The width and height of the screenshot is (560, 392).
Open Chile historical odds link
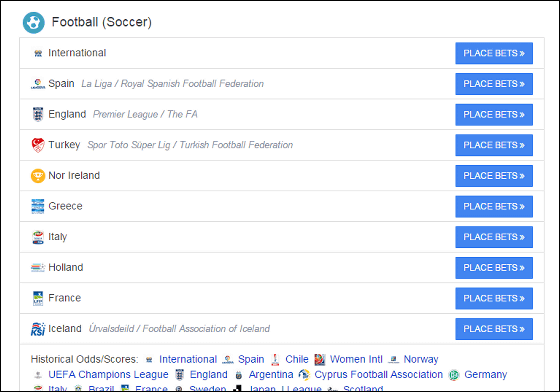[x=296, y=359]
